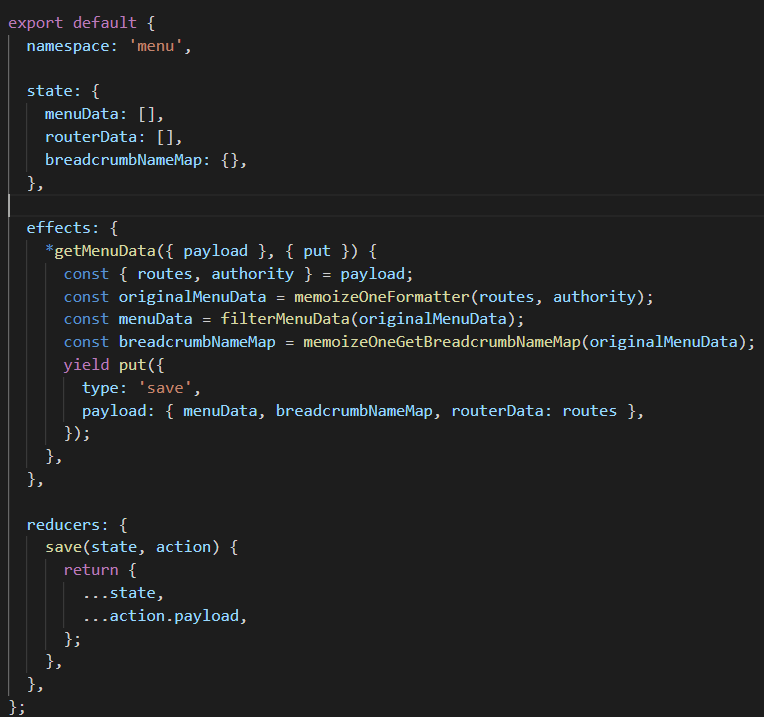Click 'routerData: routes' in the yield payload
This screenshot has width=764, height=717.
(534, 411)
